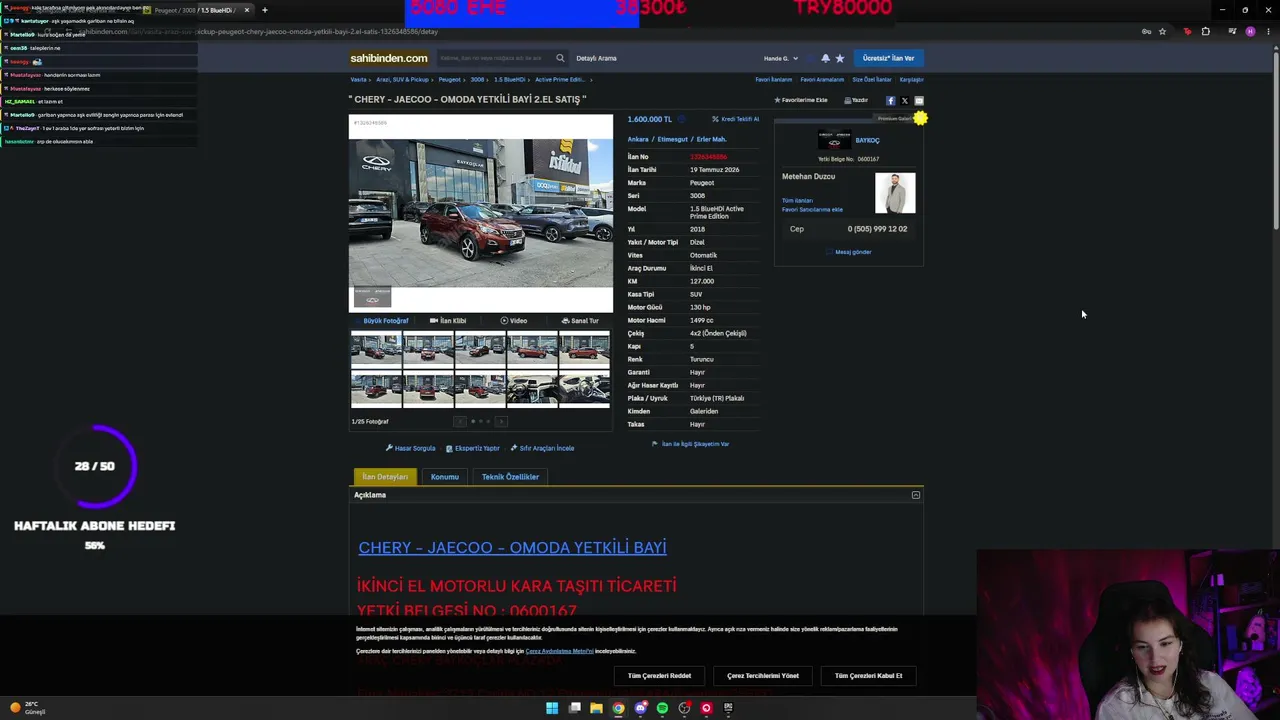Switch to Konumu tab
The width and height of the screenshot is (1280, 720).
point(445,477)
